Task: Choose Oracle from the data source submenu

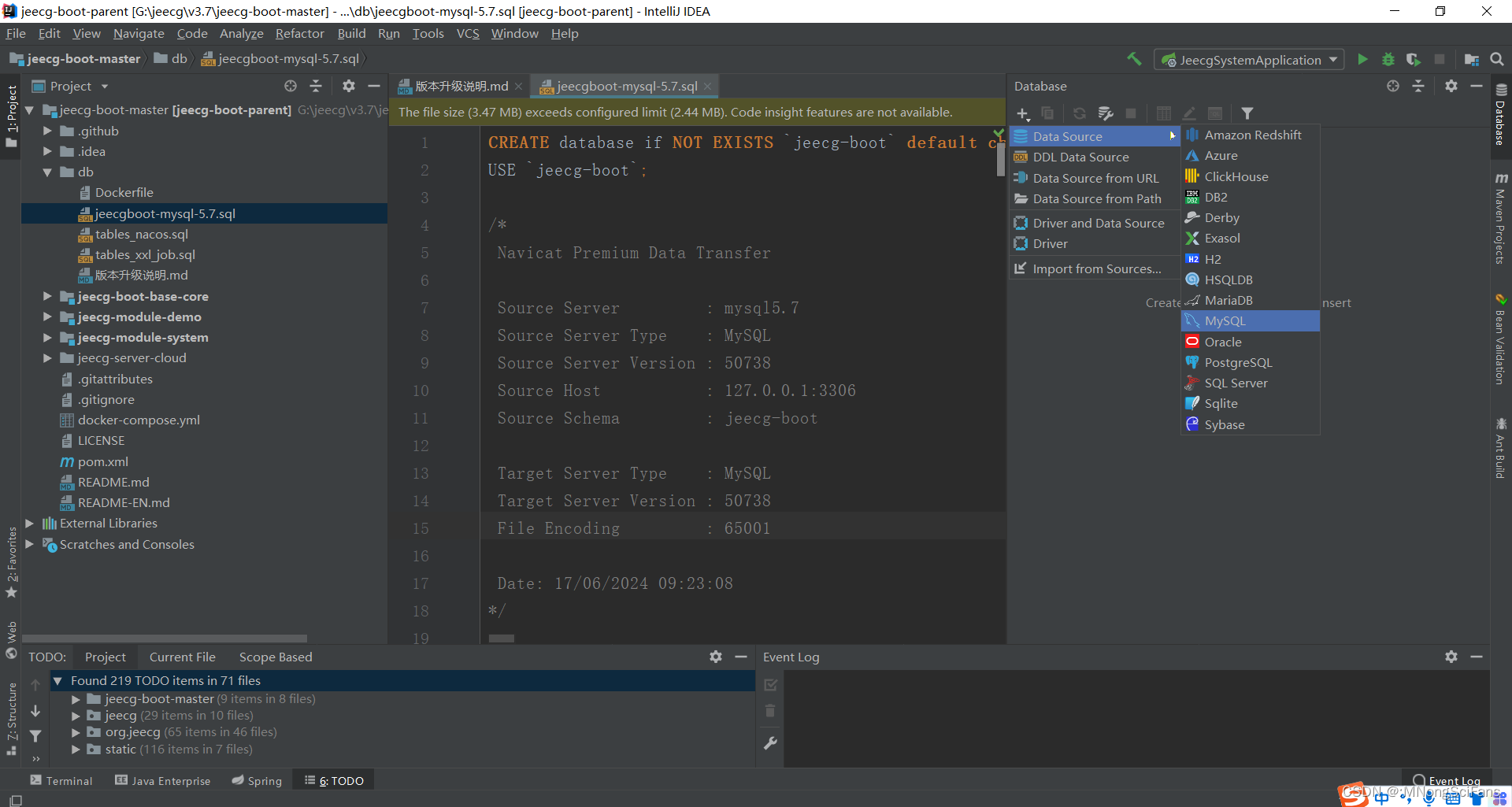Action: pyautogui.click(x=1250, y=342)
